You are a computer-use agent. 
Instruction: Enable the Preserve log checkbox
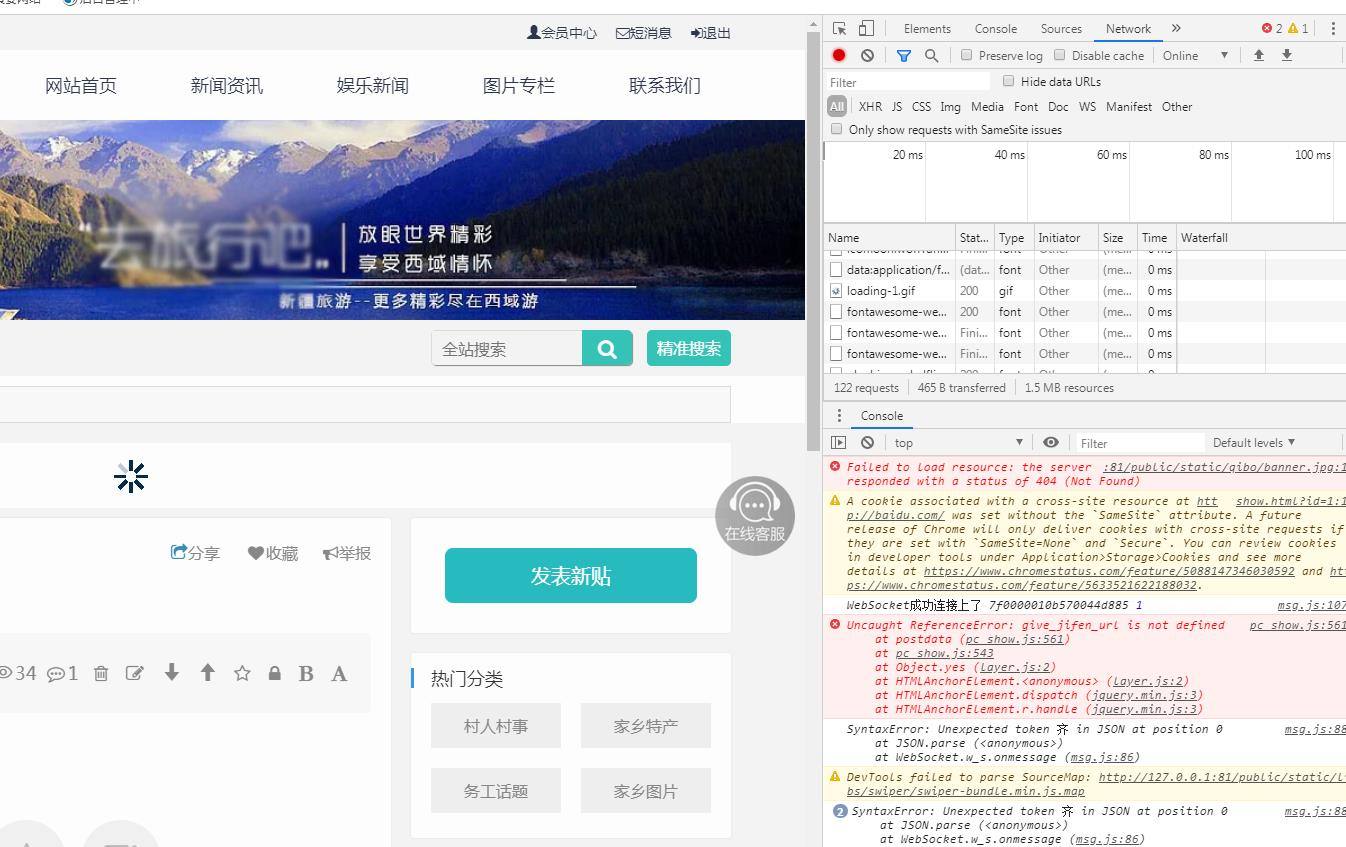pos(966,55)
